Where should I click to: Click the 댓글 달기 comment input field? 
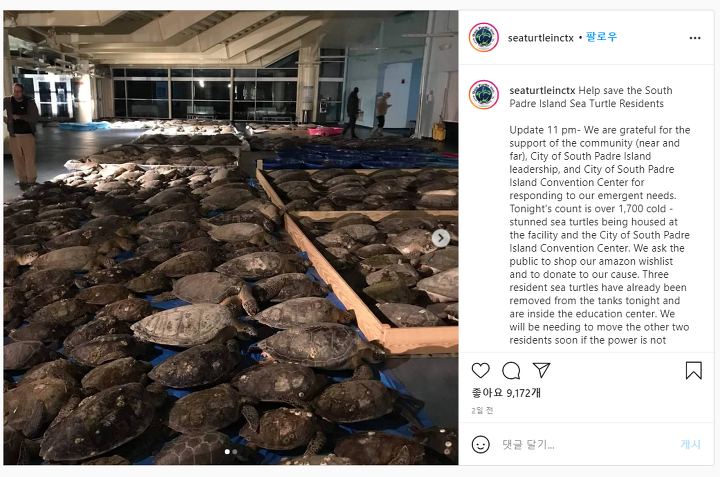pyautogui.click(x=588, y=444)
